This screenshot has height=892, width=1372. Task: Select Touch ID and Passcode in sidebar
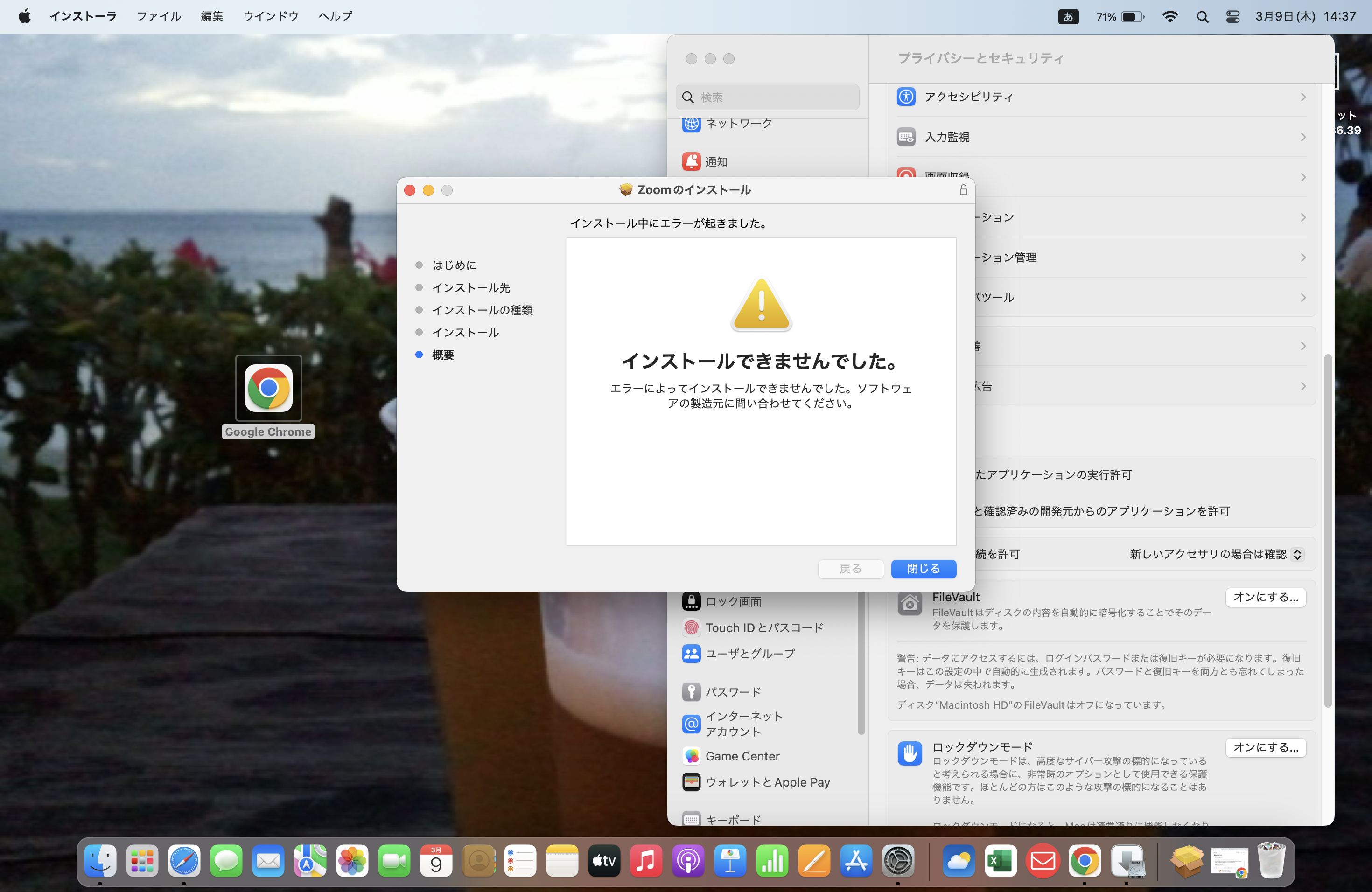[763, 627]
